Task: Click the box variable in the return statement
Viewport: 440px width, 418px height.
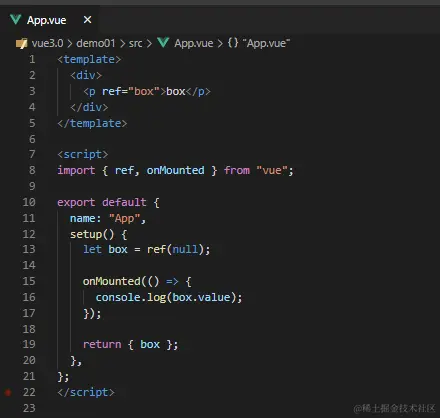Action: 150,344
